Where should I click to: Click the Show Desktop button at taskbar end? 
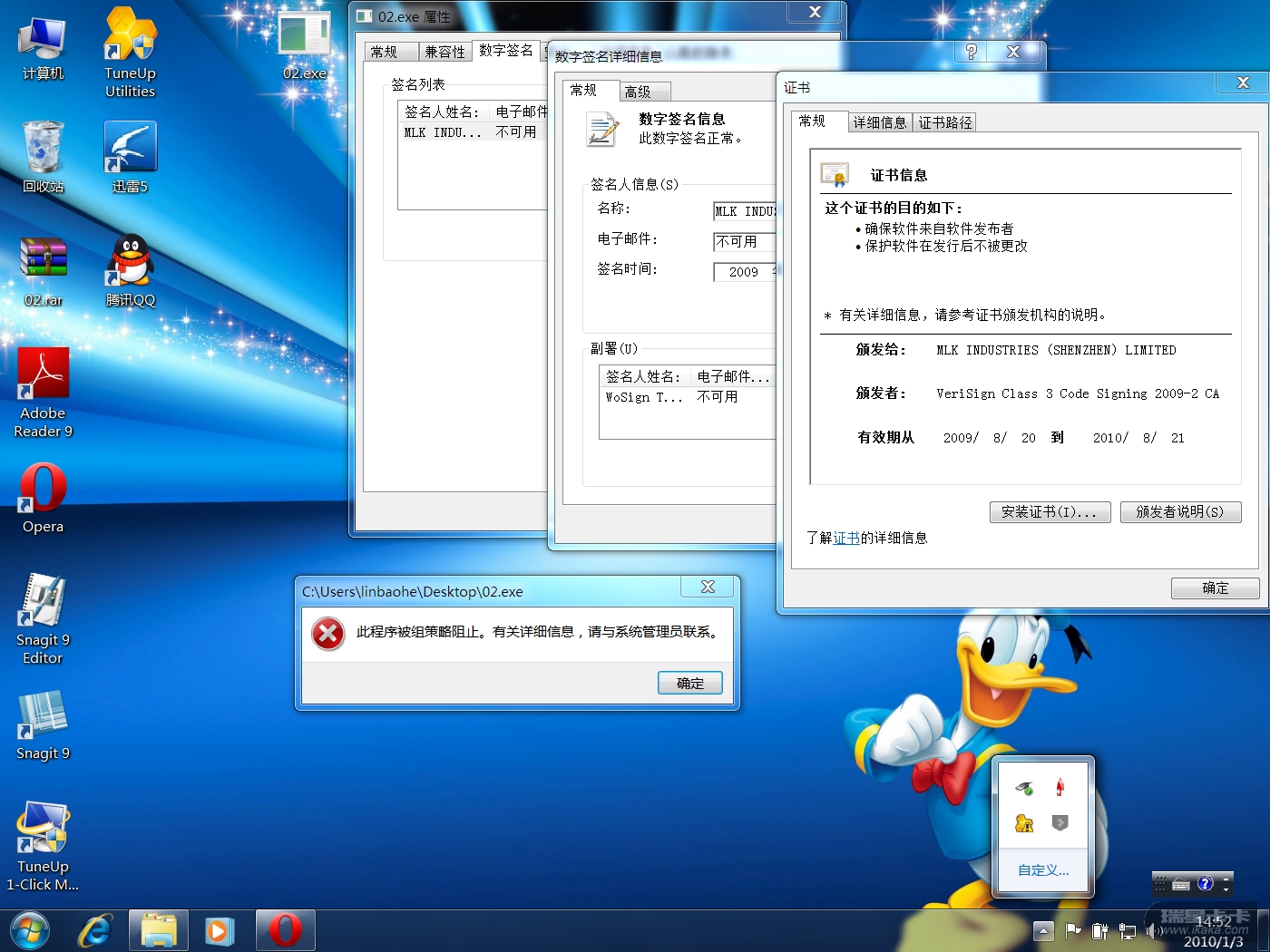(x=1263, y=931)
